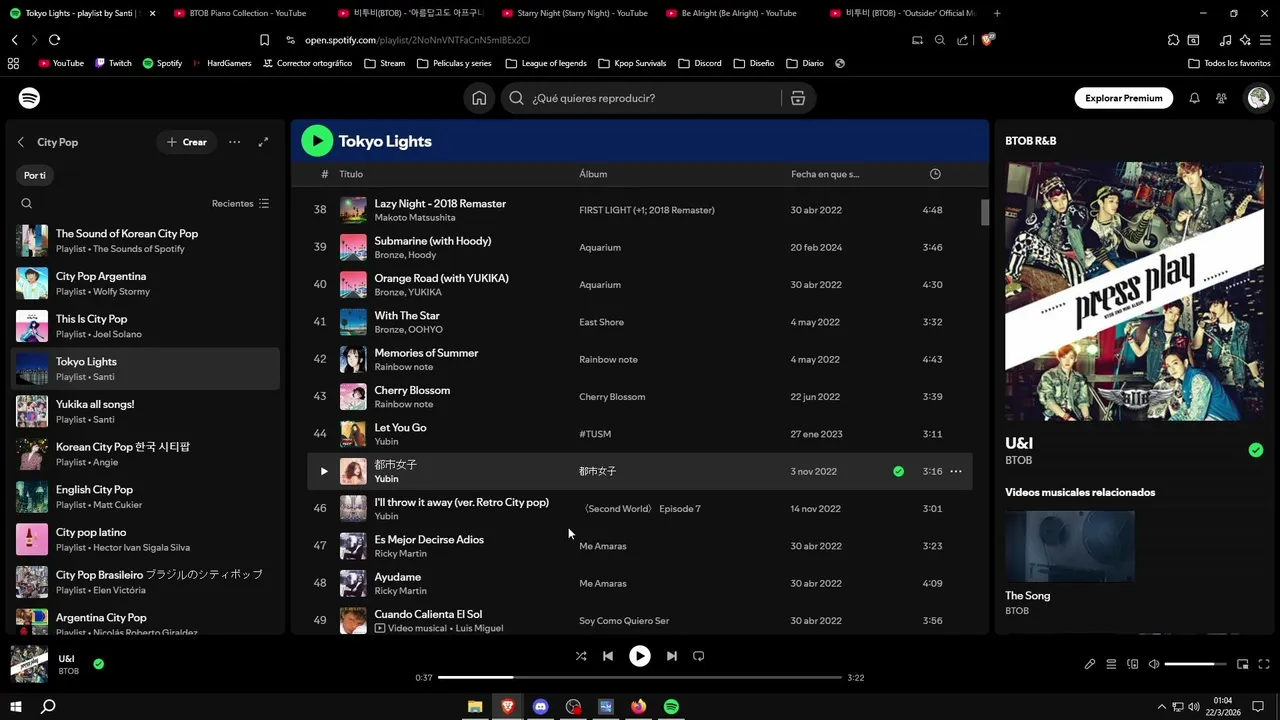Select Por ti filter chip

pyautogui.click(x=35, y=175)
